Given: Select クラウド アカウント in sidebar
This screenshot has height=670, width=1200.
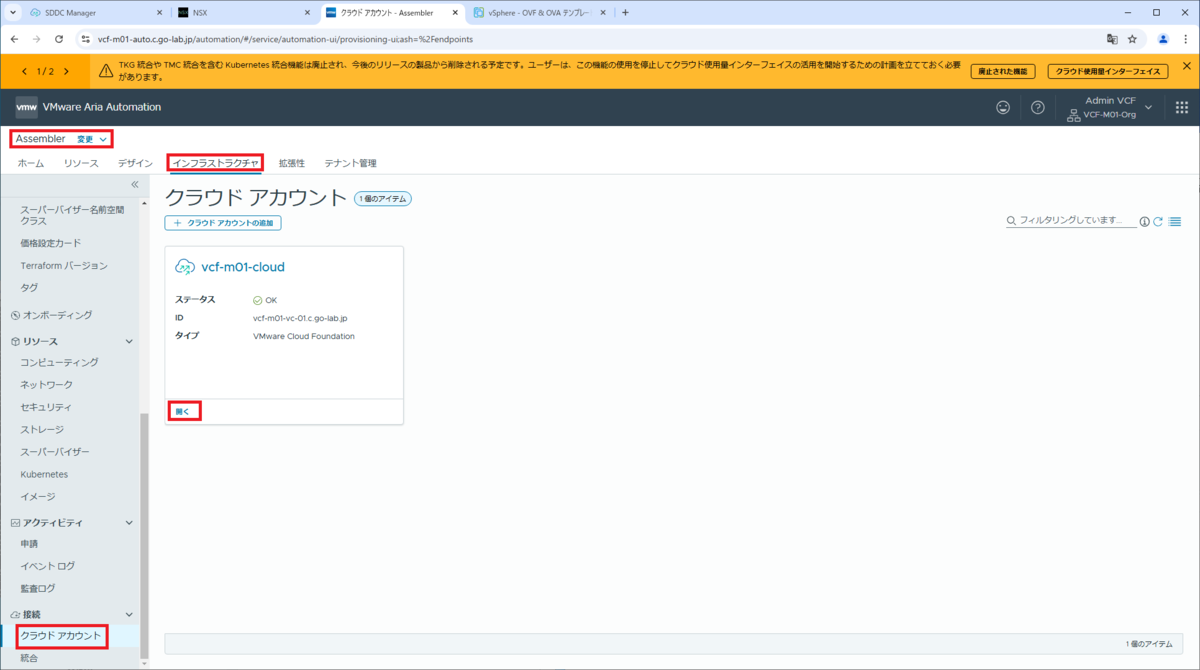Looking at the screenshot, I should tap(61, 636).
